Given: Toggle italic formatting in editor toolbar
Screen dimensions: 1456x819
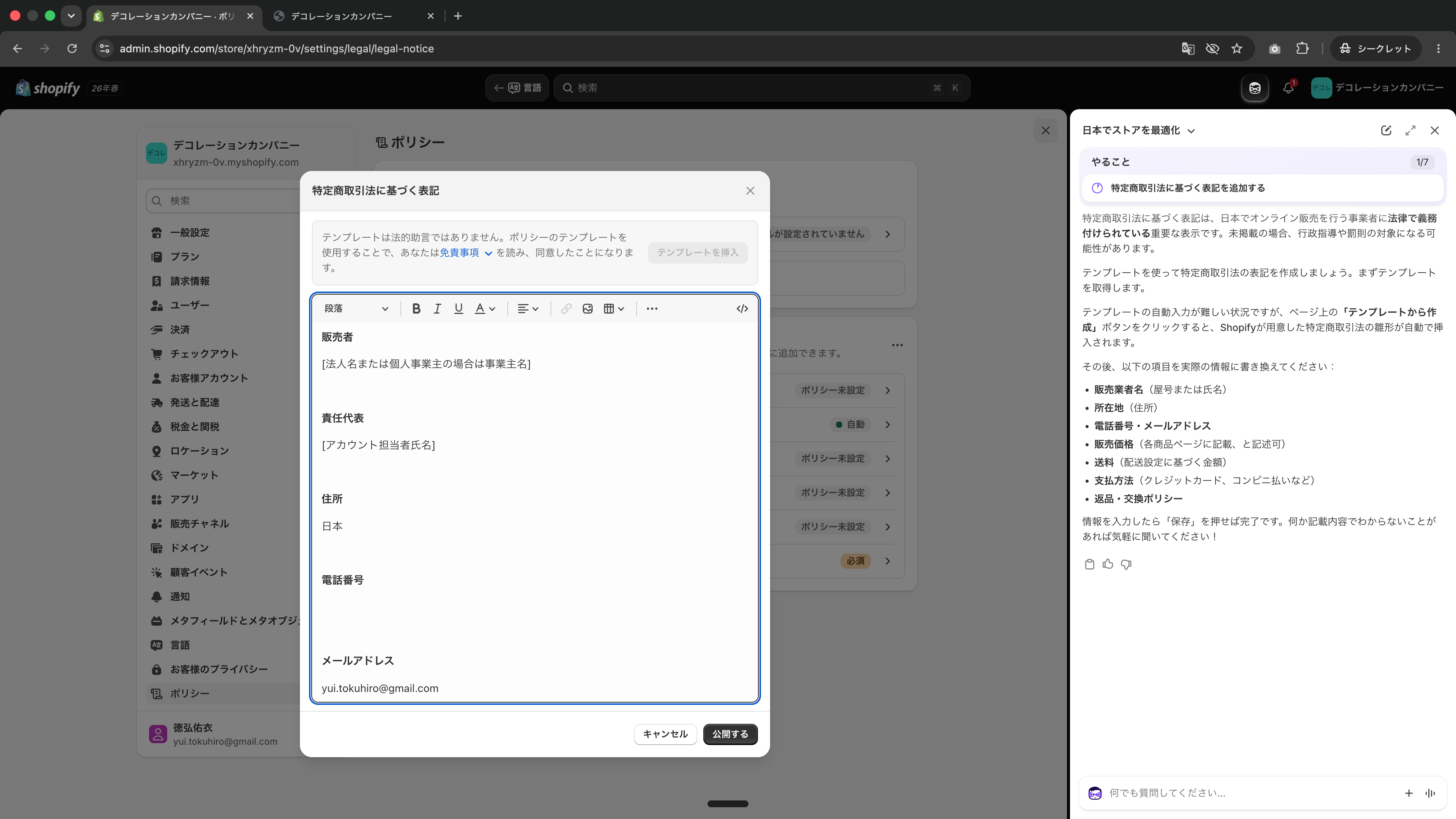Looking at the screenshot, I should tap(437, 309).
